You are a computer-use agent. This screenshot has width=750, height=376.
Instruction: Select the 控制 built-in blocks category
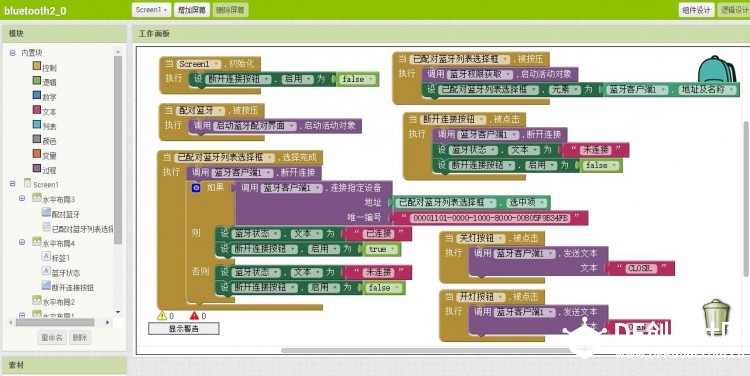pos(45,67)
